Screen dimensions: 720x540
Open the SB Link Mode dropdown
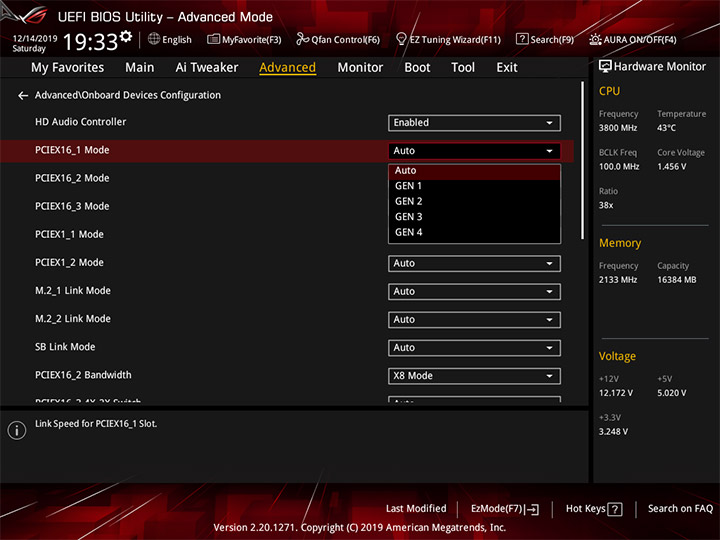(x=474, y=348)
